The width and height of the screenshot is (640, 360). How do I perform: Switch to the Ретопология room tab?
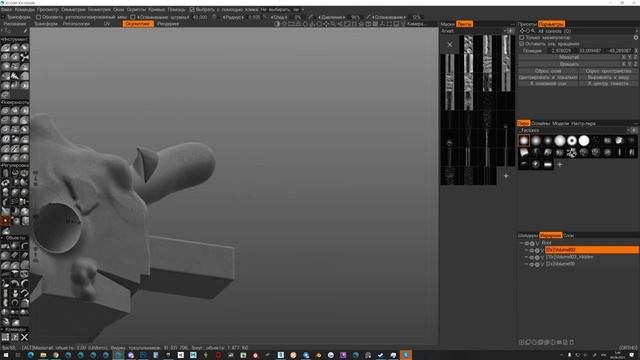(76, 24)
